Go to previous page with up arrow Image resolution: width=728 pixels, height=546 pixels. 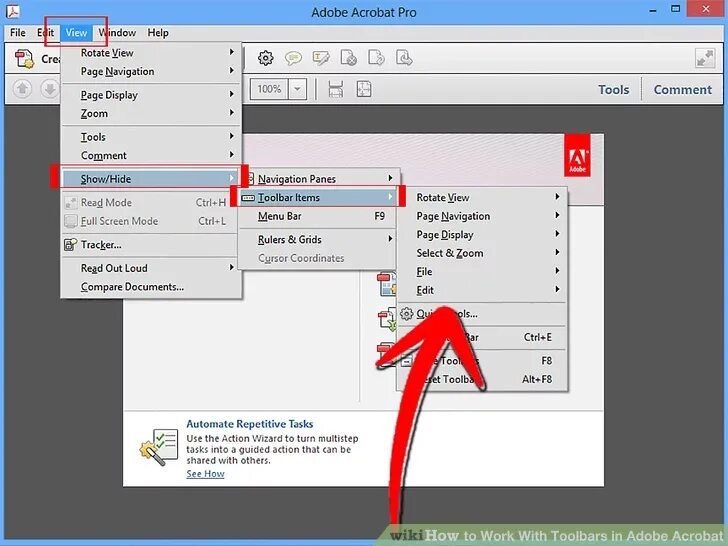(22, 89)
